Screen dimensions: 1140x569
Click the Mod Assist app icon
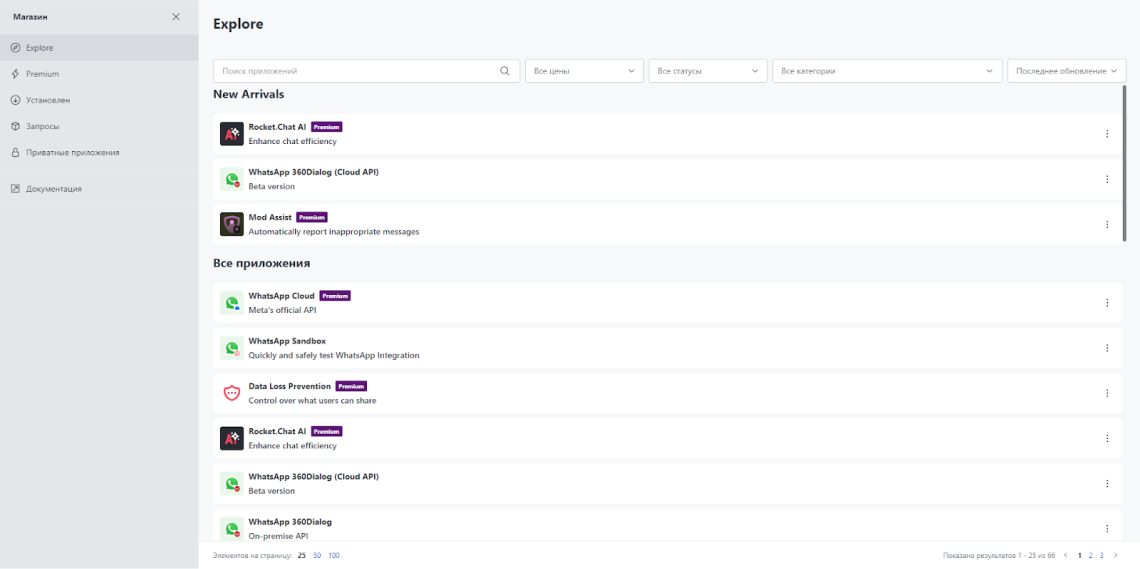point(232,224)
